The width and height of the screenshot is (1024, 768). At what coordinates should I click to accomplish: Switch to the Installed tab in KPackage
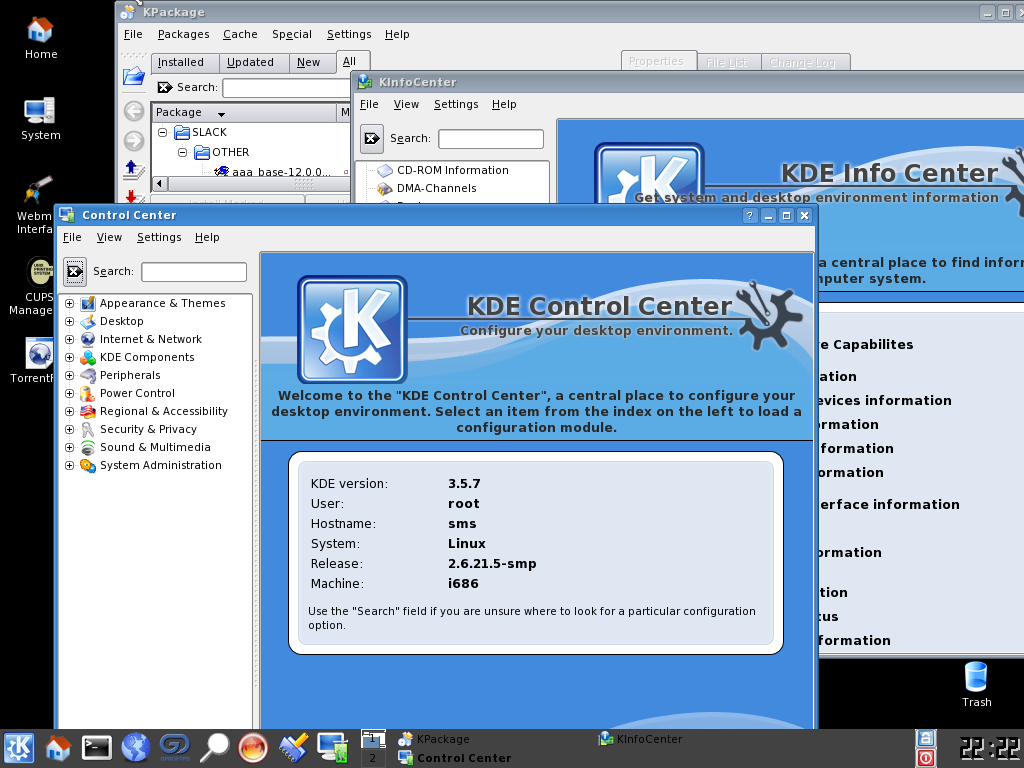point(181,62)
